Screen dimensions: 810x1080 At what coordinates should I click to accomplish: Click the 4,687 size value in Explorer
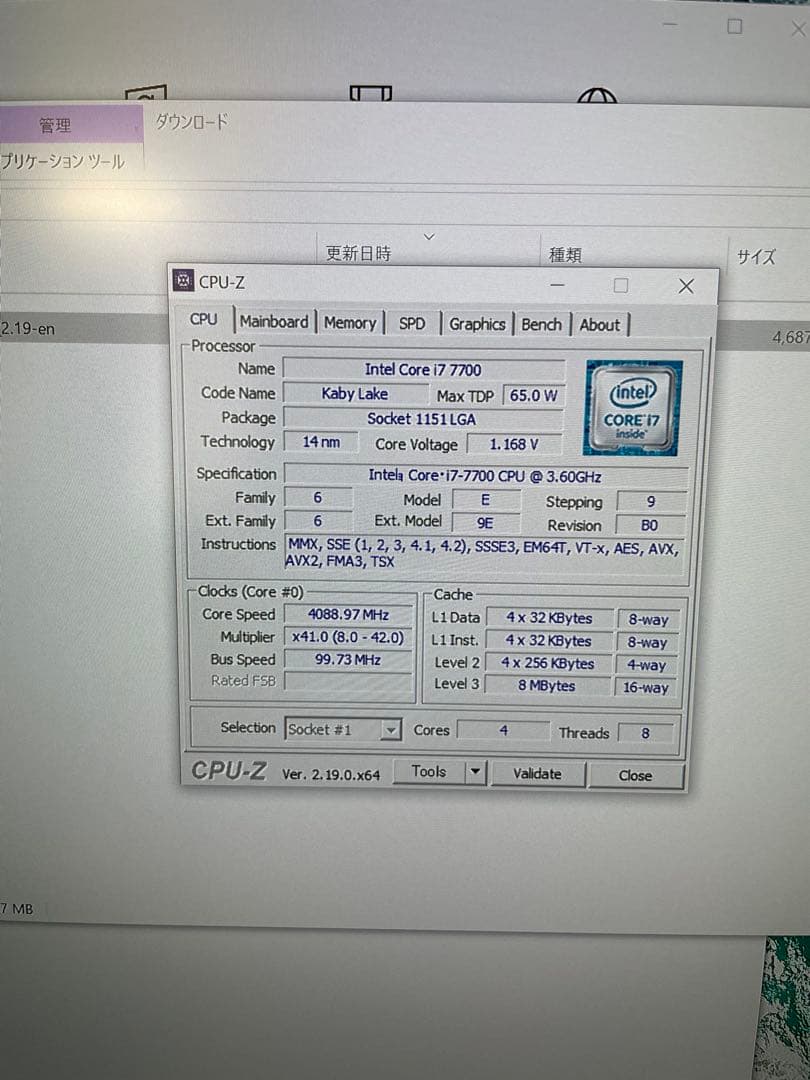click(791, 337)
